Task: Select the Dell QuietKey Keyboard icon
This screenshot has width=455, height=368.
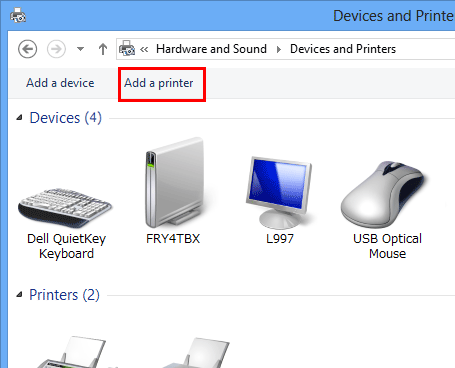Action: tap(66, 207)
